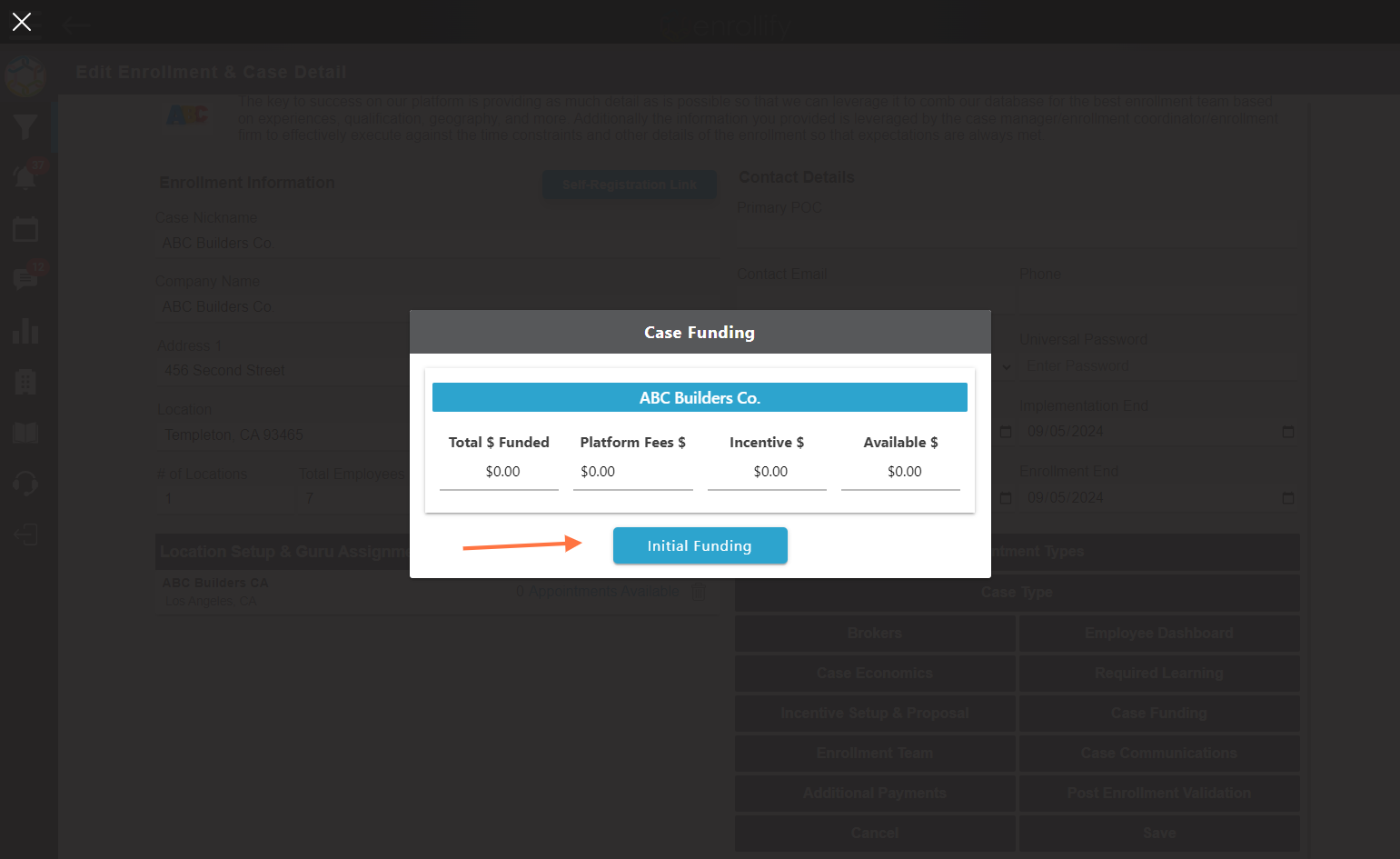Open the Required Learning button
1400x859 pixels.
pyautogui.click(x=1159, y=673)
